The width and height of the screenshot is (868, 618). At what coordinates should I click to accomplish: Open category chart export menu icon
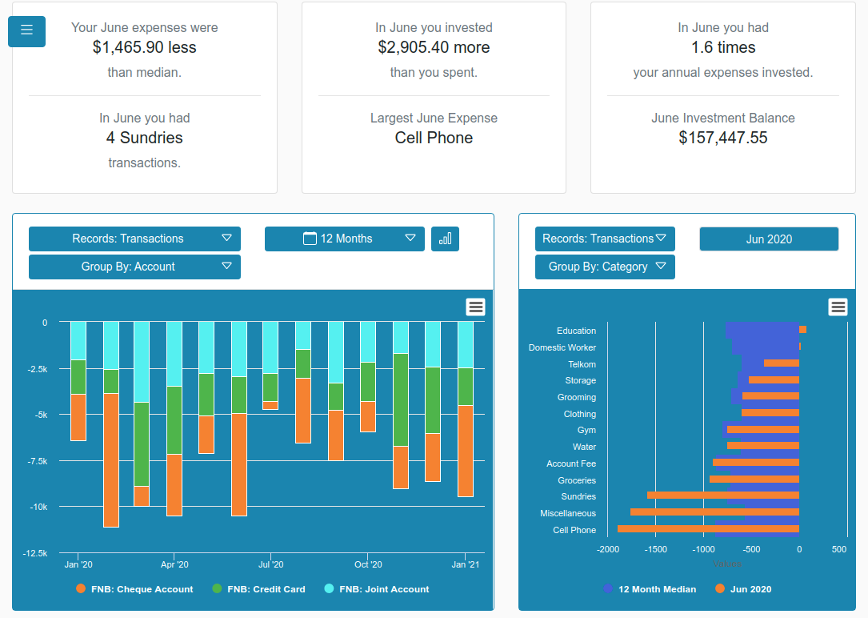point(838,307)
